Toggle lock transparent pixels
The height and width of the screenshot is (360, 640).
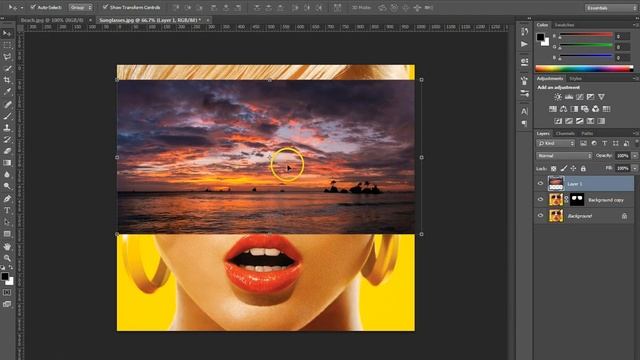(x=553, y=169)
